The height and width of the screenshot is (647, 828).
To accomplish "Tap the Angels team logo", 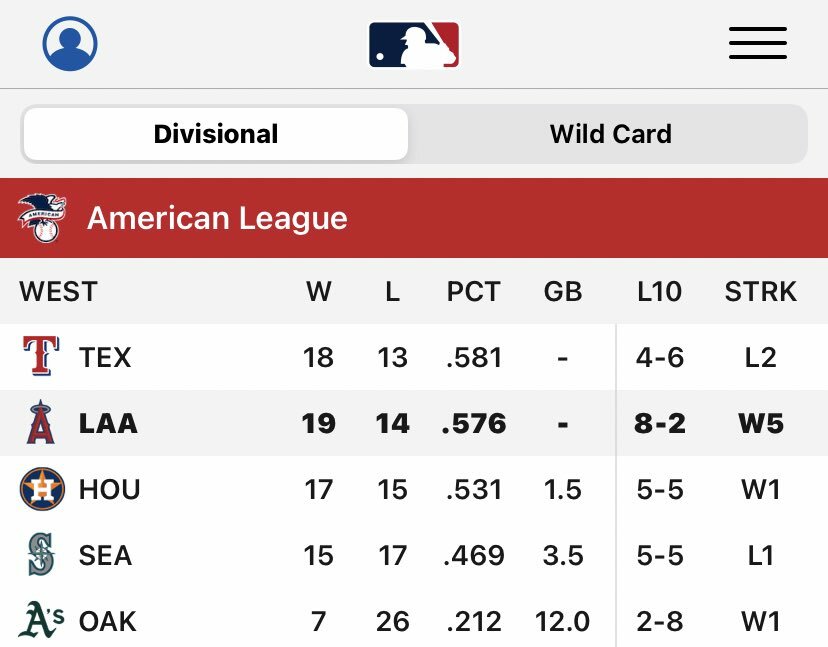I will click(41, 423).
